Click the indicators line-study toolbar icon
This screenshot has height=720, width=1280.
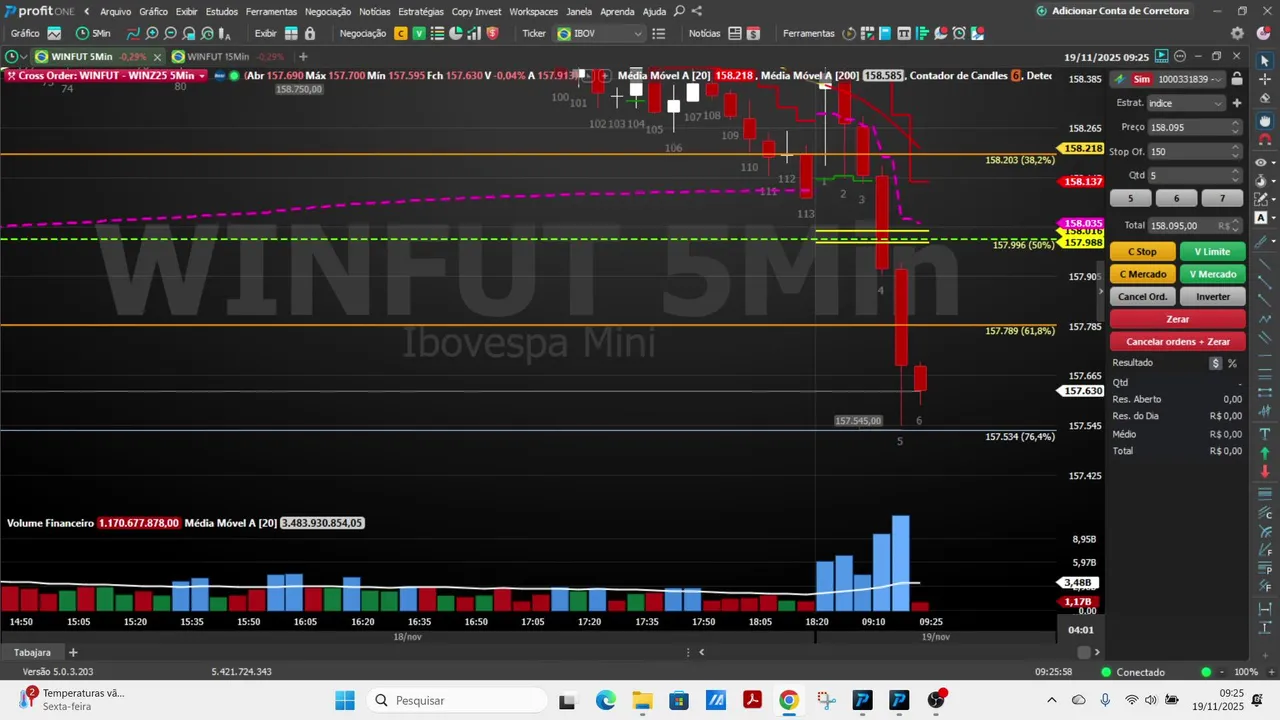[x=133, y=33]
